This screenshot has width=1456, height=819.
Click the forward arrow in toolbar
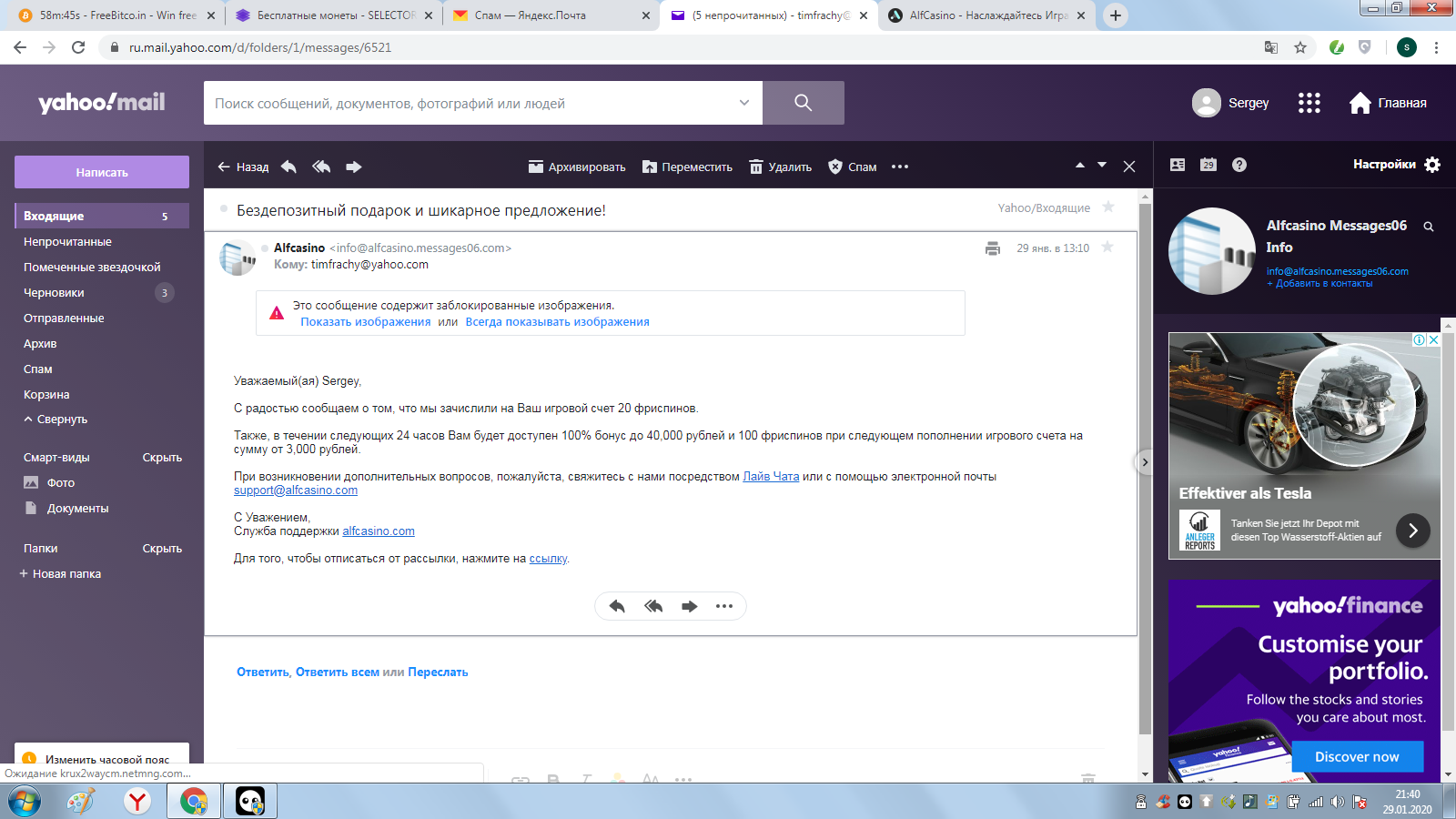[x=354, y=167]
